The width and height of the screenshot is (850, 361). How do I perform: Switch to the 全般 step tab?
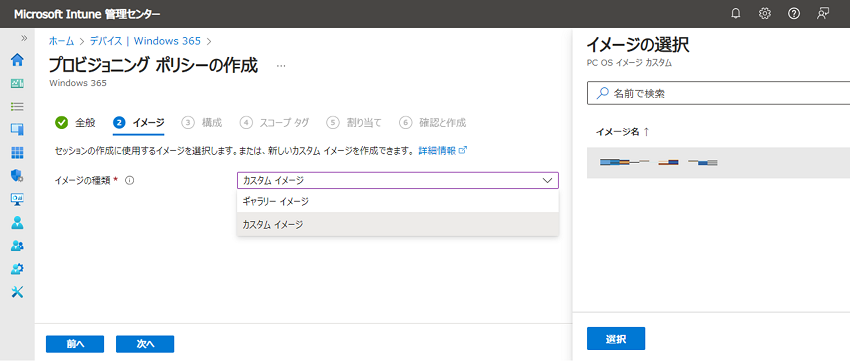75,123
